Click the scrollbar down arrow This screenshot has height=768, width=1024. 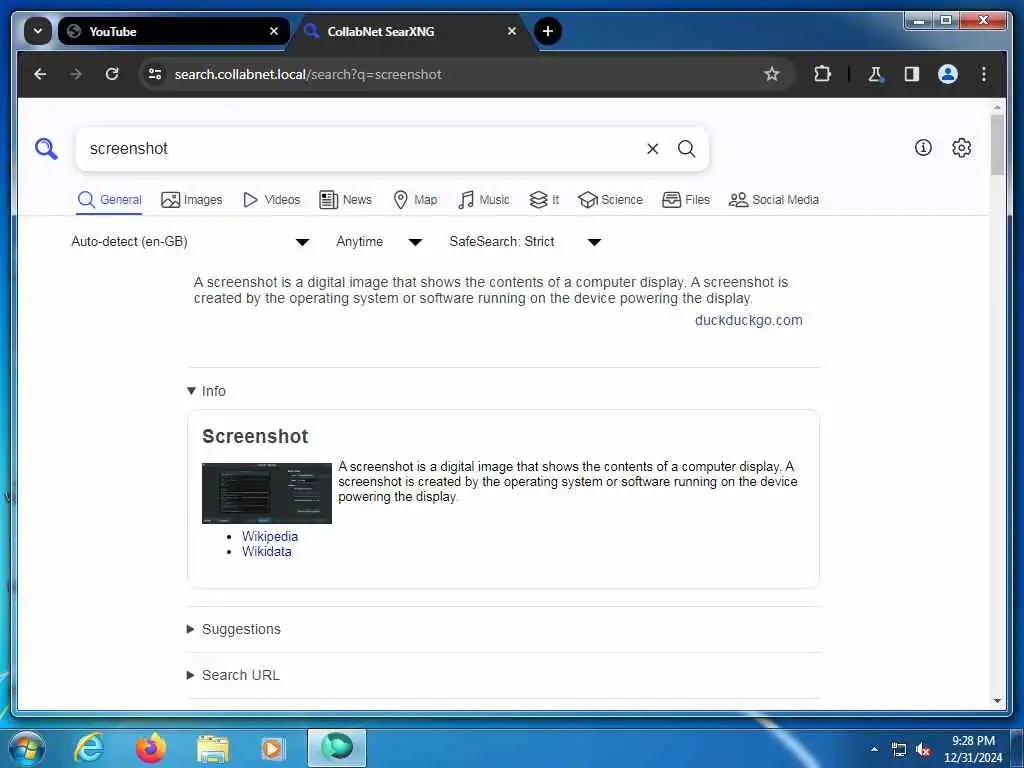pyautogui.click(x=997, y=701)
